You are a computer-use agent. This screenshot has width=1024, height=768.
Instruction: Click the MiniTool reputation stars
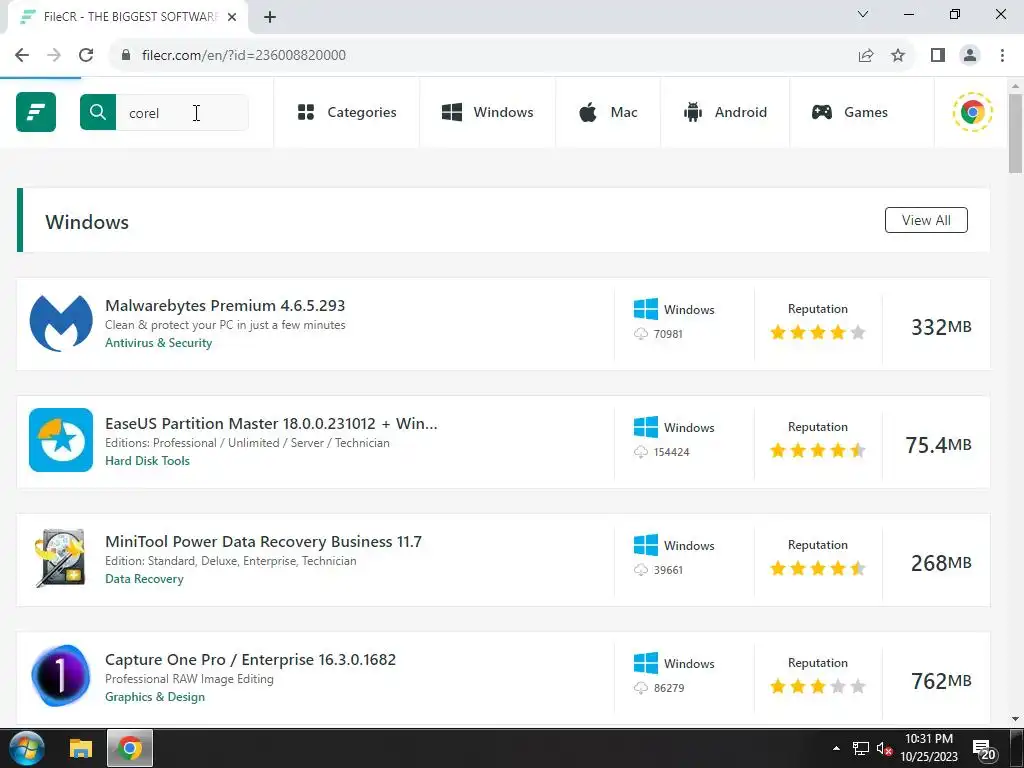click(818, 569)
